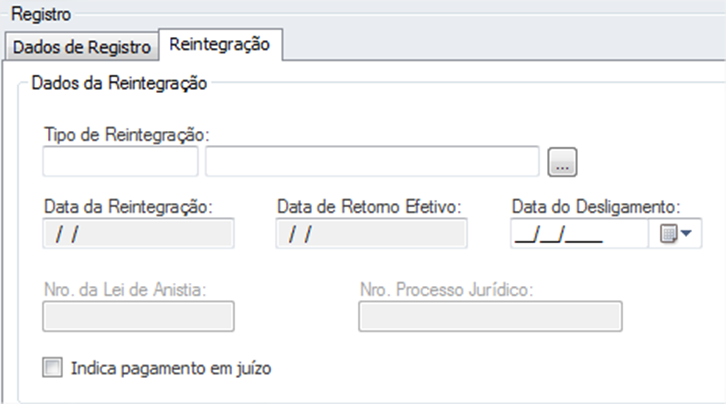The image size is (726, 404).
Task: Click the "Nro. Processo Jurídico:" label
Action: point(447,290)
